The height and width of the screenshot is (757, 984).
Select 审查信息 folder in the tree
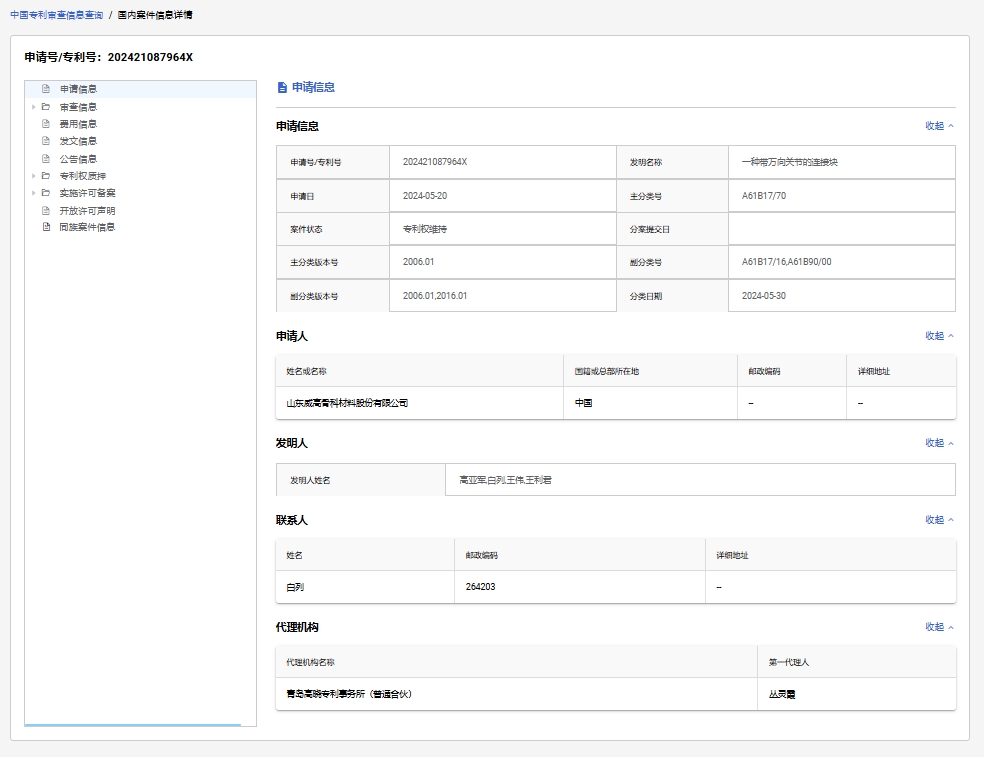pyautogui.click(x=78, y=107)
